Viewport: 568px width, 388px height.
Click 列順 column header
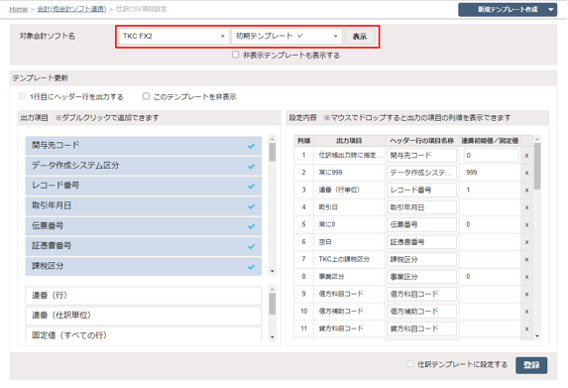tap(304, 141)
